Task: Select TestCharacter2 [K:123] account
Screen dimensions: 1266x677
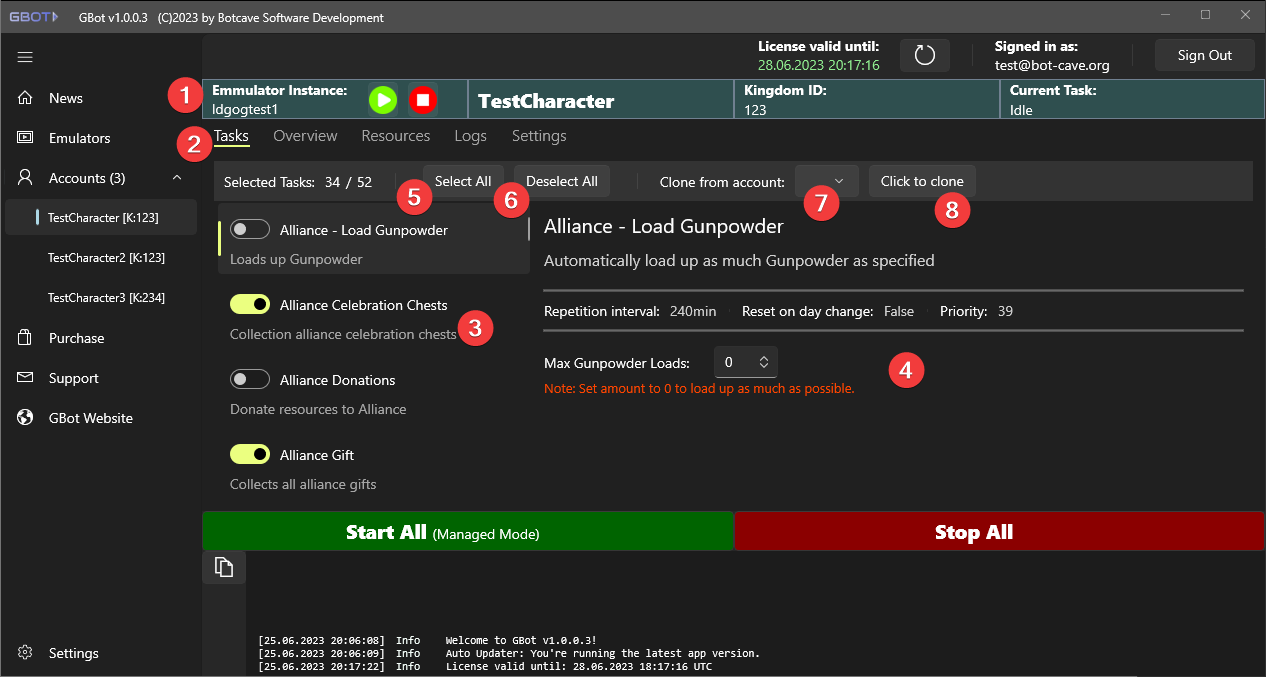Action: pyautogui.click(x=106, y=258)
